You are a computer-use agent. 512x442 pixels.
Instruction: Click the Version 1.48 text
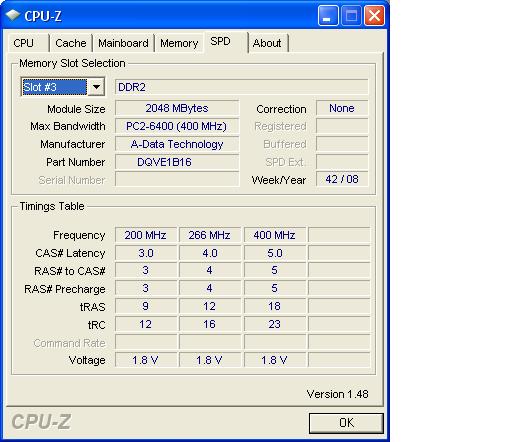coord(337,394)
